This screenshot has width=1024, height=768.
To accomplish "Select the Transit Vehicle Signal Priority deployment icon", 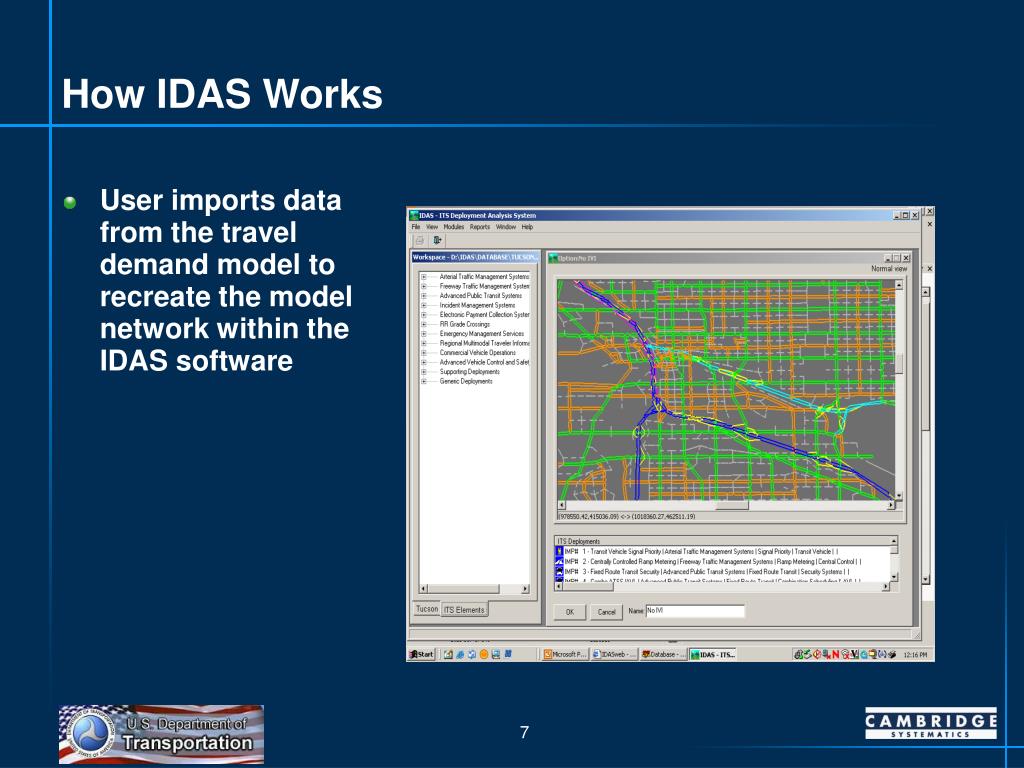I will pyautogui.click(x=559, y=551).
